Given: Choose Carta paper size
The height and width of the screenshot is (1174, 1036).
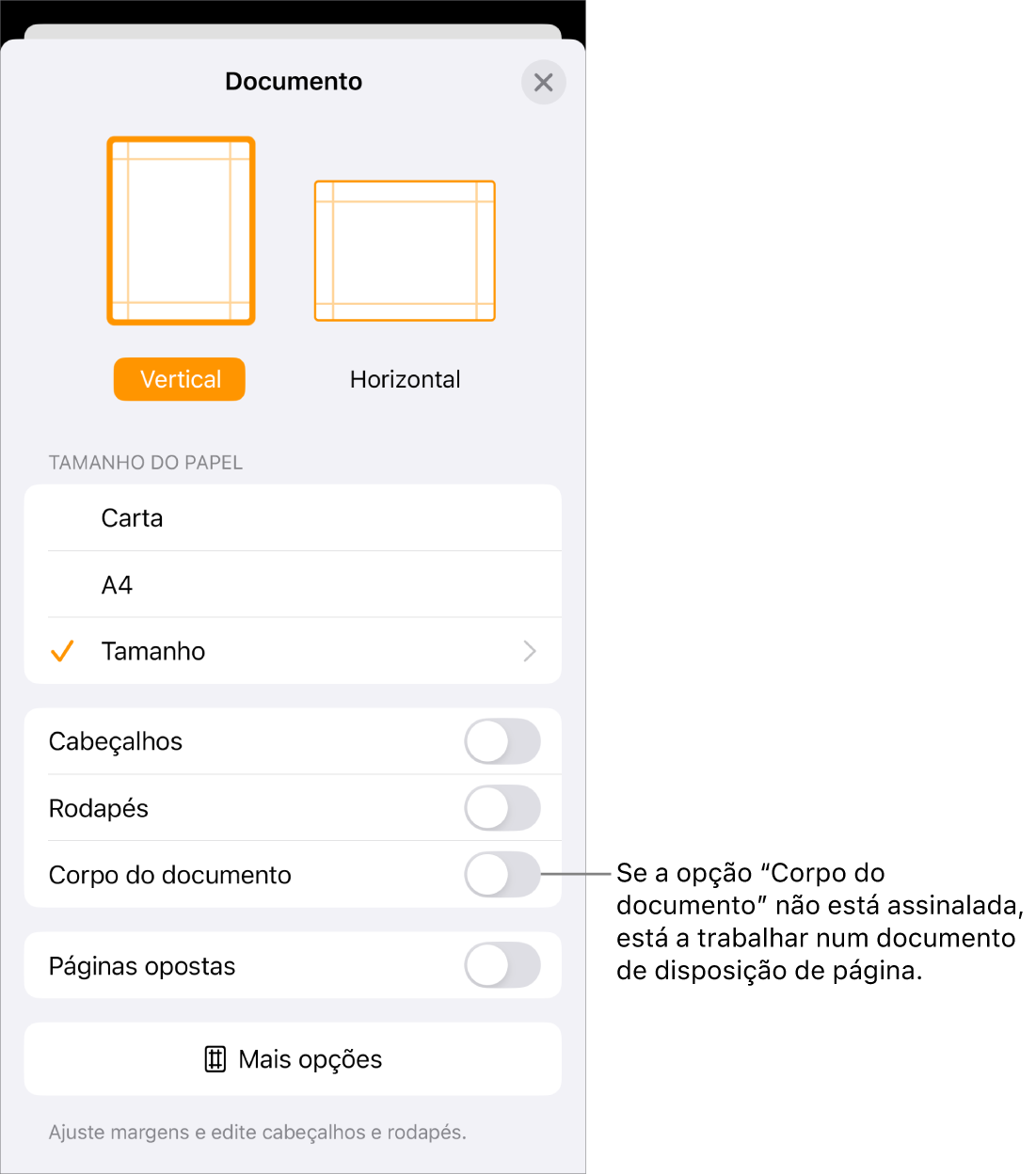Looking at the screenshot, I should [x=293, y=518].
